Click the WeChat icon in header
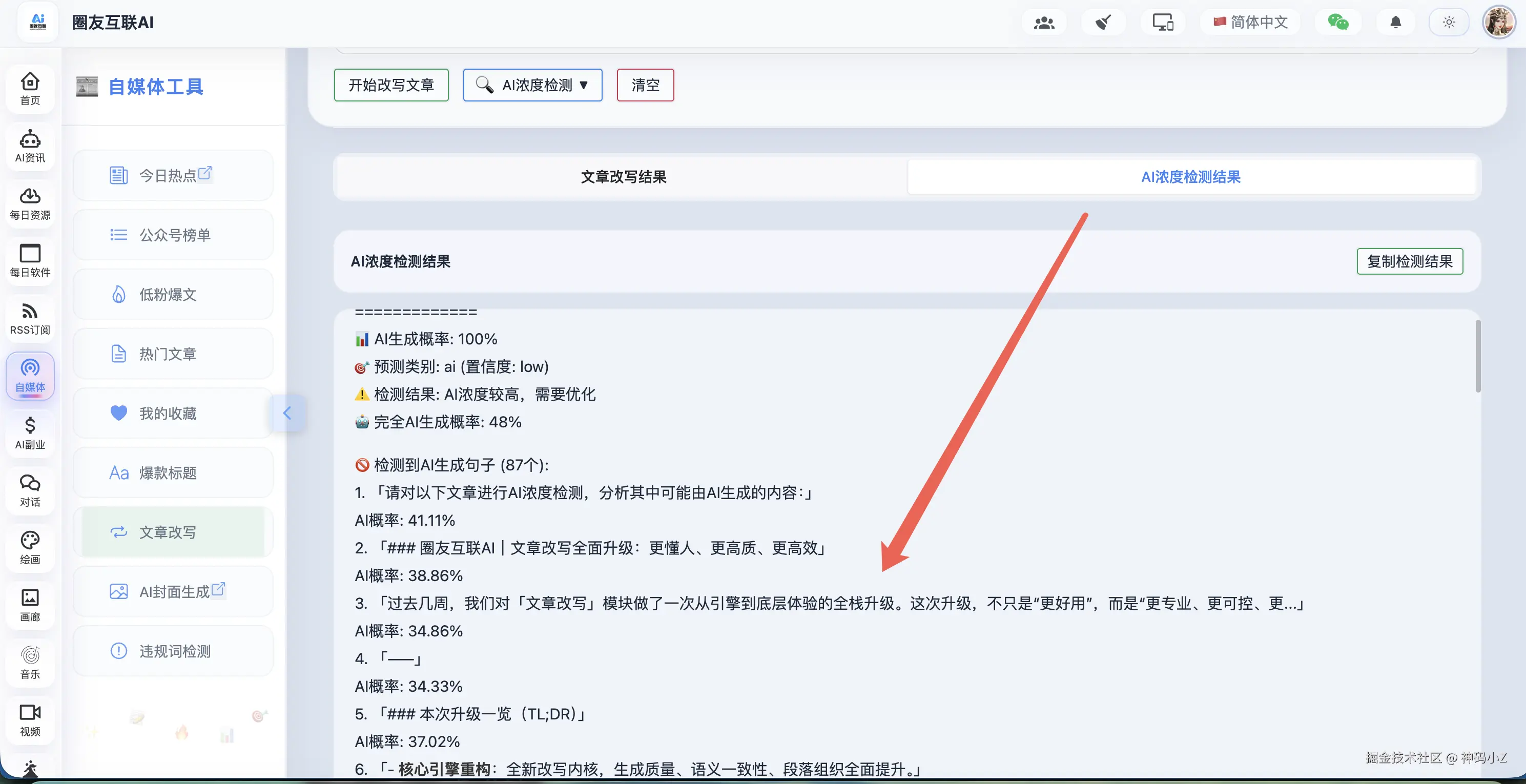1526x784 pixels. tap(1337, 23)
